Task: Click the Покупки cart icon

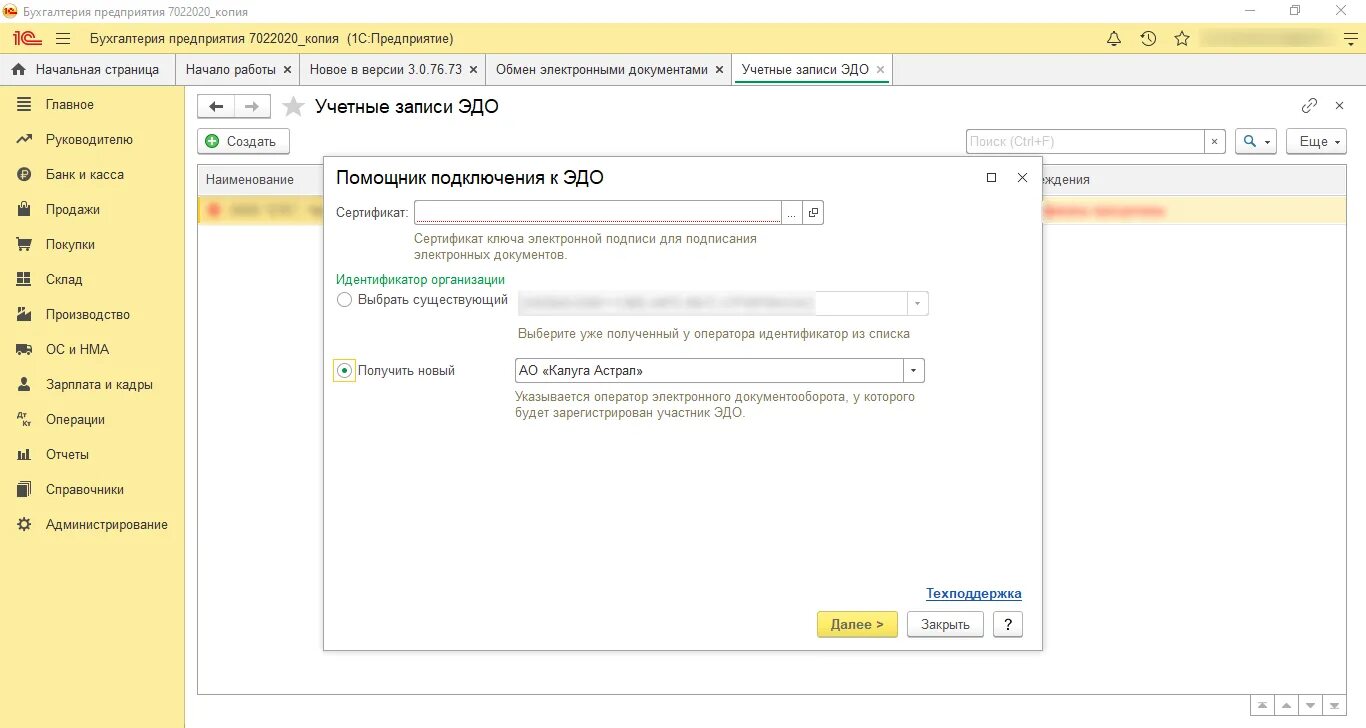Action: point(25,245)
